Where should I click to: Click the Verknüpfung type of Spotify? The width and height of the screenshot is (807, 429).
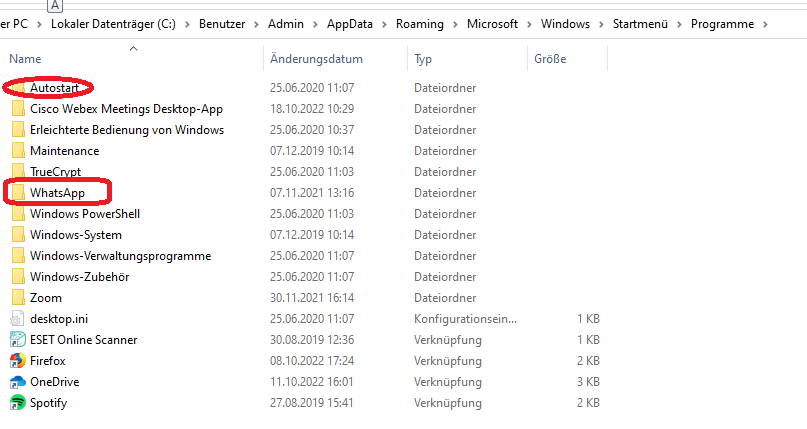point(448,403)
